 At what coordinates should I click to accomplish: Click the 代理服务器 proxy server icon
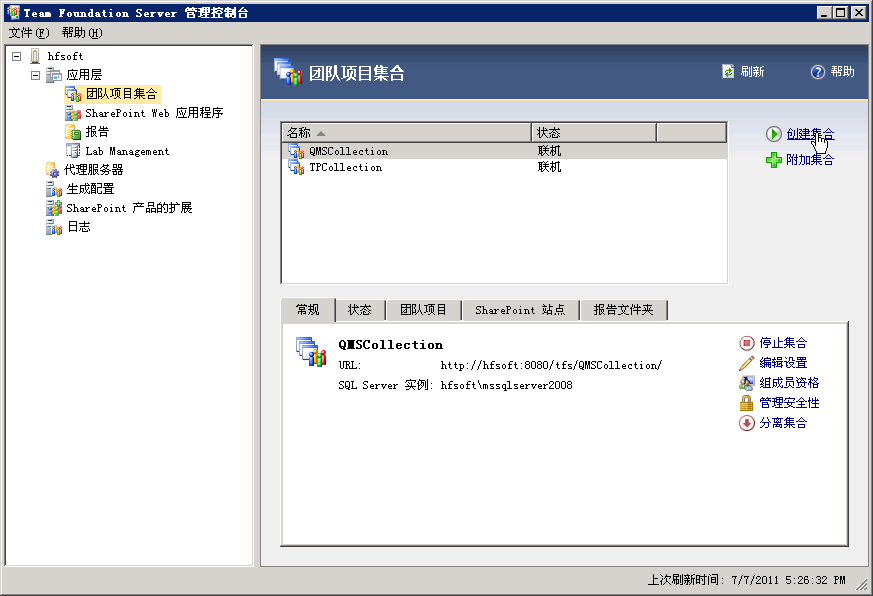[x=53, y=170]
